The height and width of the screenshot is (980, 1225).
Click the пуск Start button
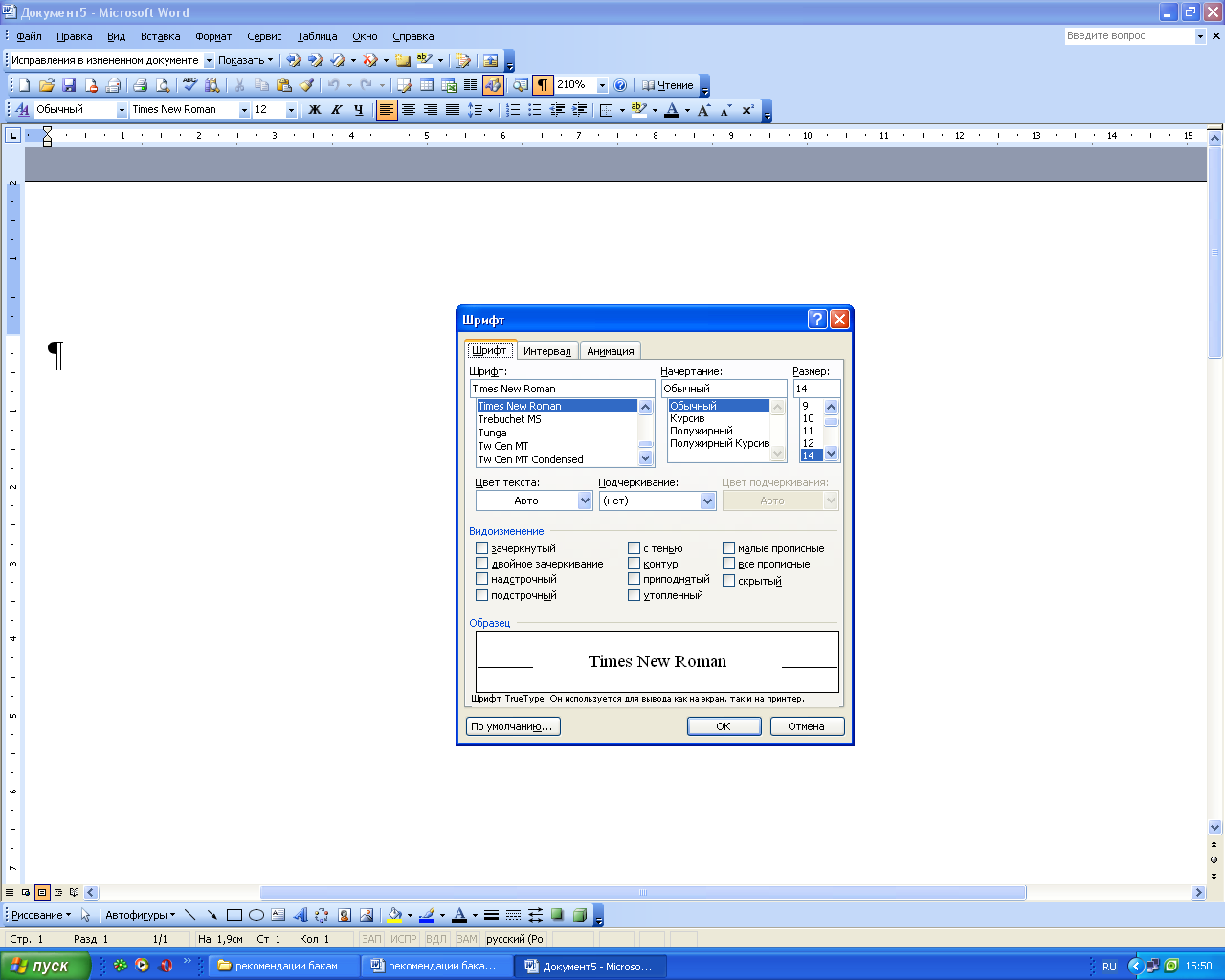[x=44, y=966]
